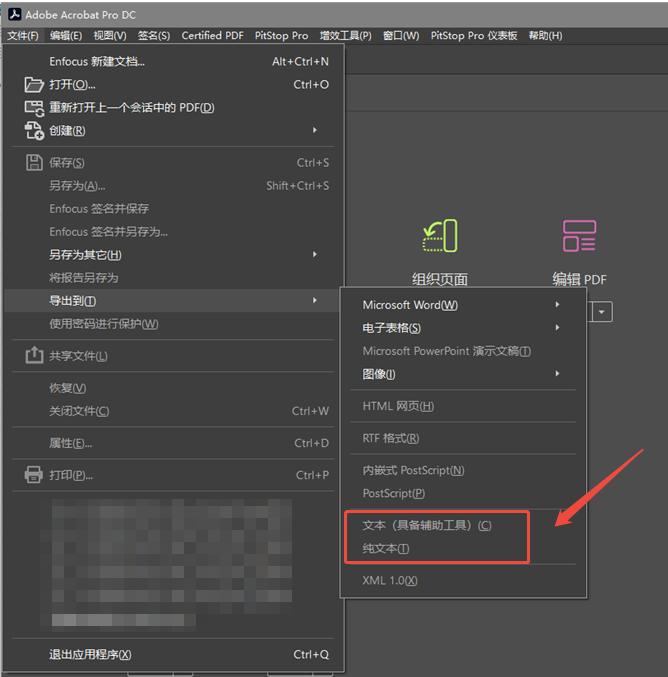
Task: Choose 共享文件(L) menu entry
Action: [173, 356]
